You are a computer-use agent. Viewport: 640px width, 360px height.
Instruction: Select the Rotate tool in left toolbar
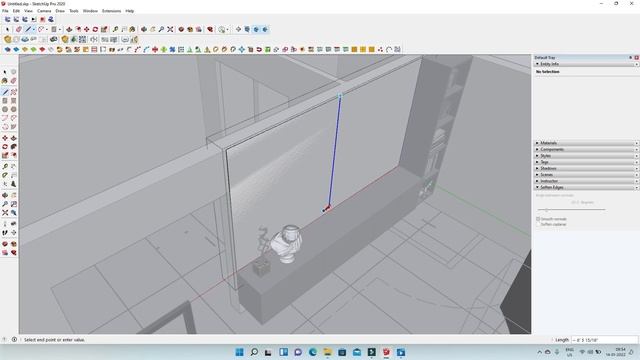coord(5,147)
